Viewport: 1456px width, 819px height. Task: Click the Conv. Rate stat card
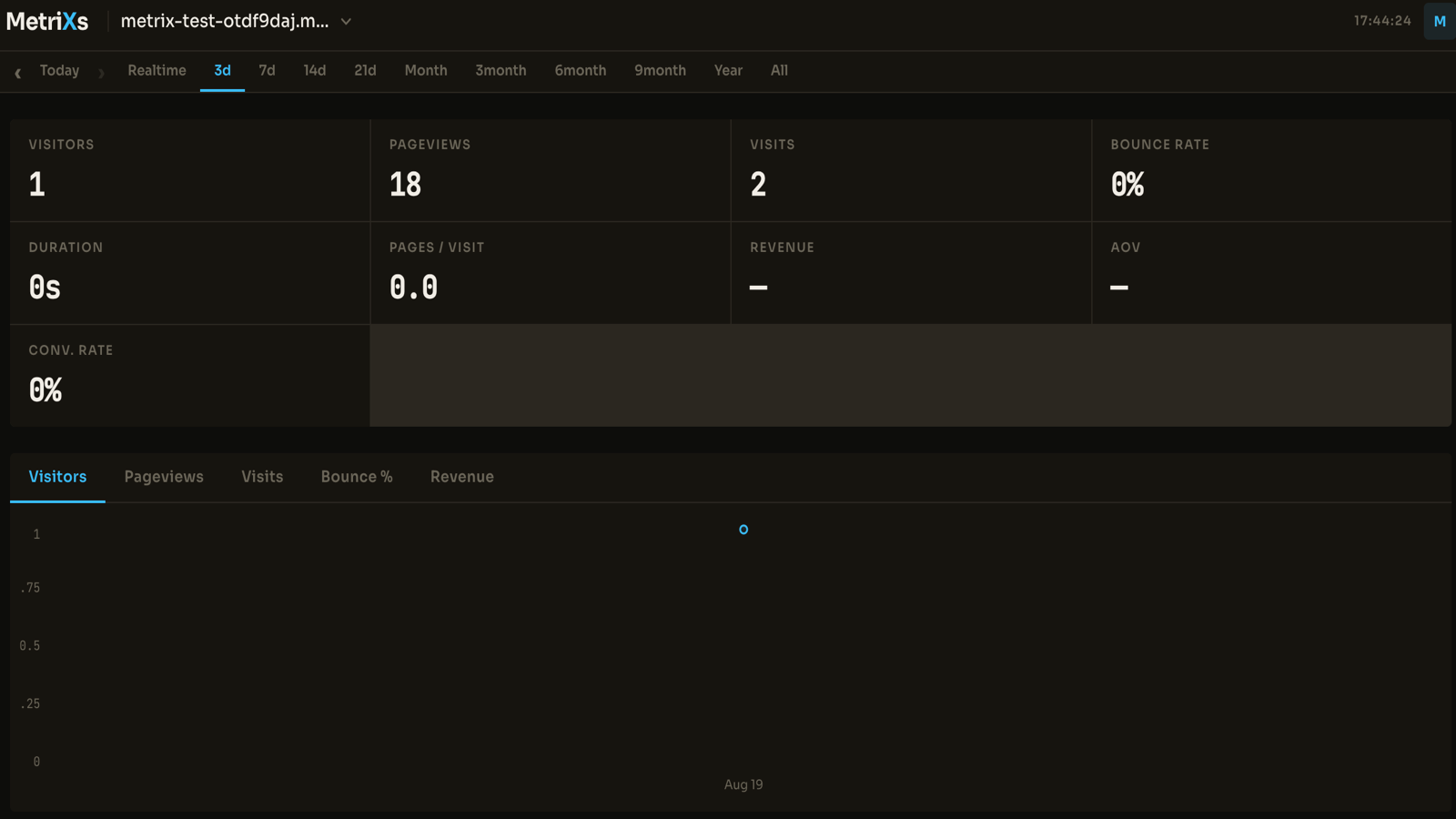tap(190, 376)
